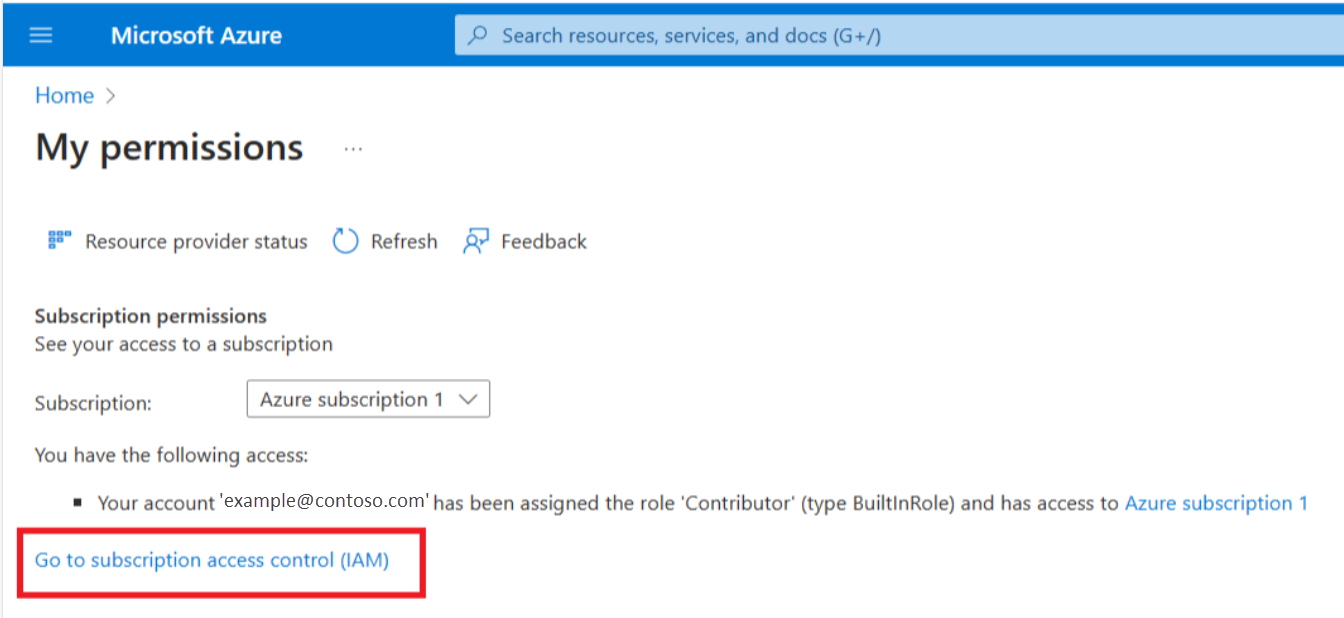Screen dimensions: 1344x618
Task: Click the Microsoft Azure brand title
Action: pos(196,36)
